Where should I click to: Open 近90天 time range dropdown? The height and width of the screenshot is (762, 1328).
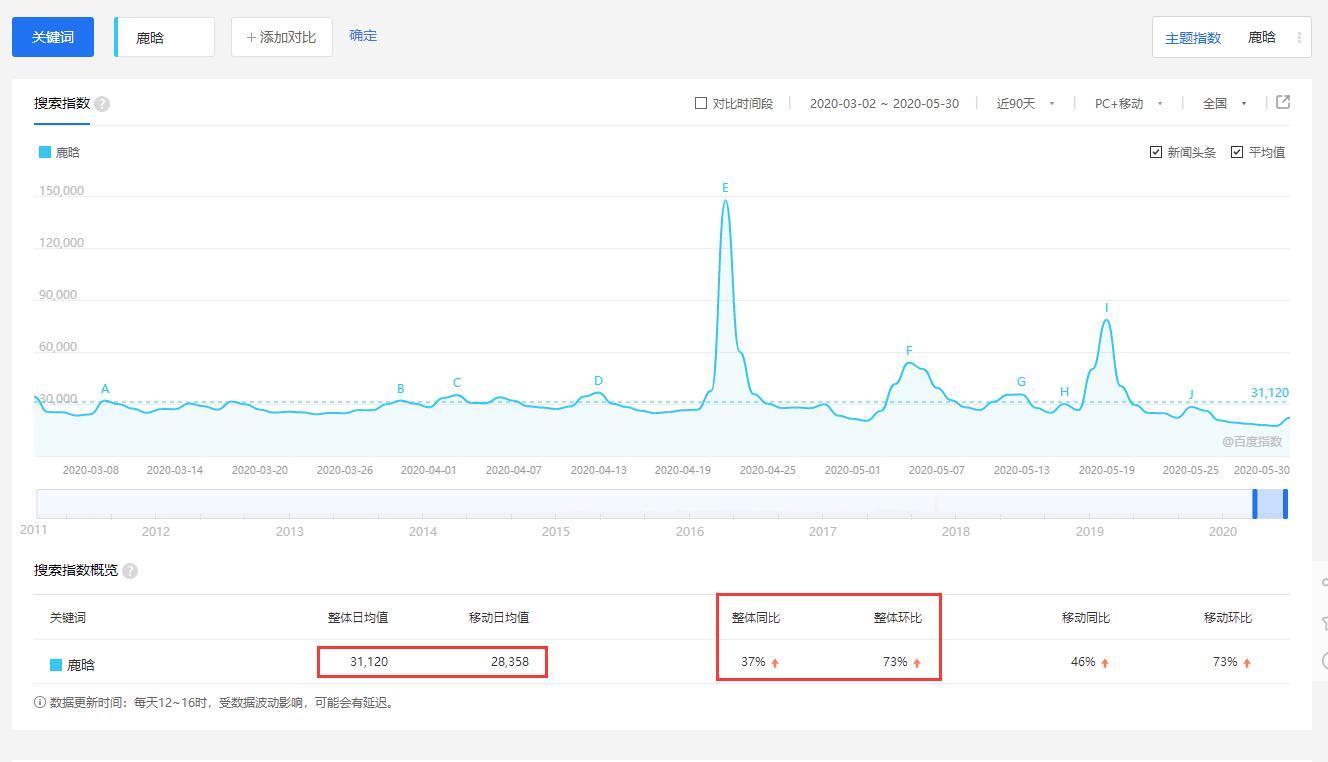(x=1025, y=103)
